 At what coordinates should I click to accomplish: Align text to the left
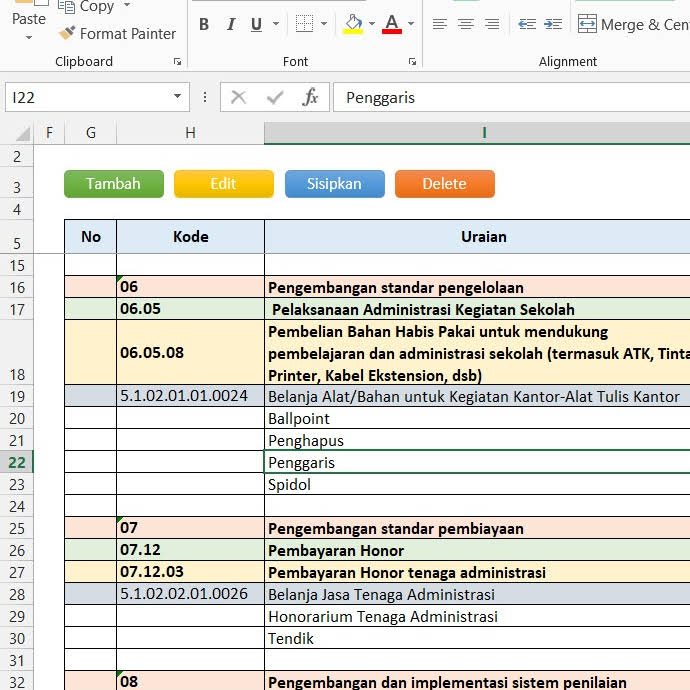point(440,25)
